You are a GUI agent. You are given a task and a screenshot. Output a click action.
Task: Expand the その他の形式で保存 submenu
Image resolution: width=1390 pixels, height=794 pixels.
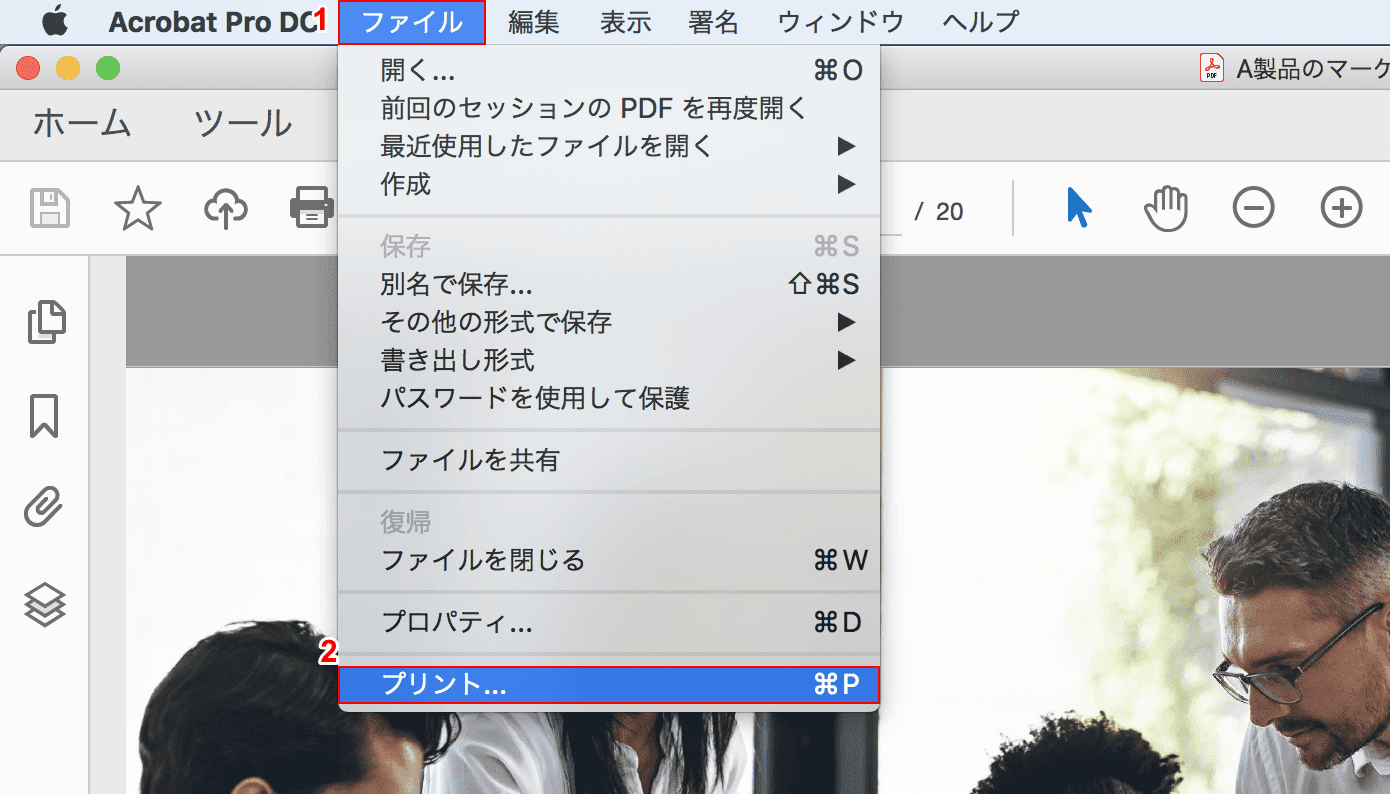[x=609, y=322]
